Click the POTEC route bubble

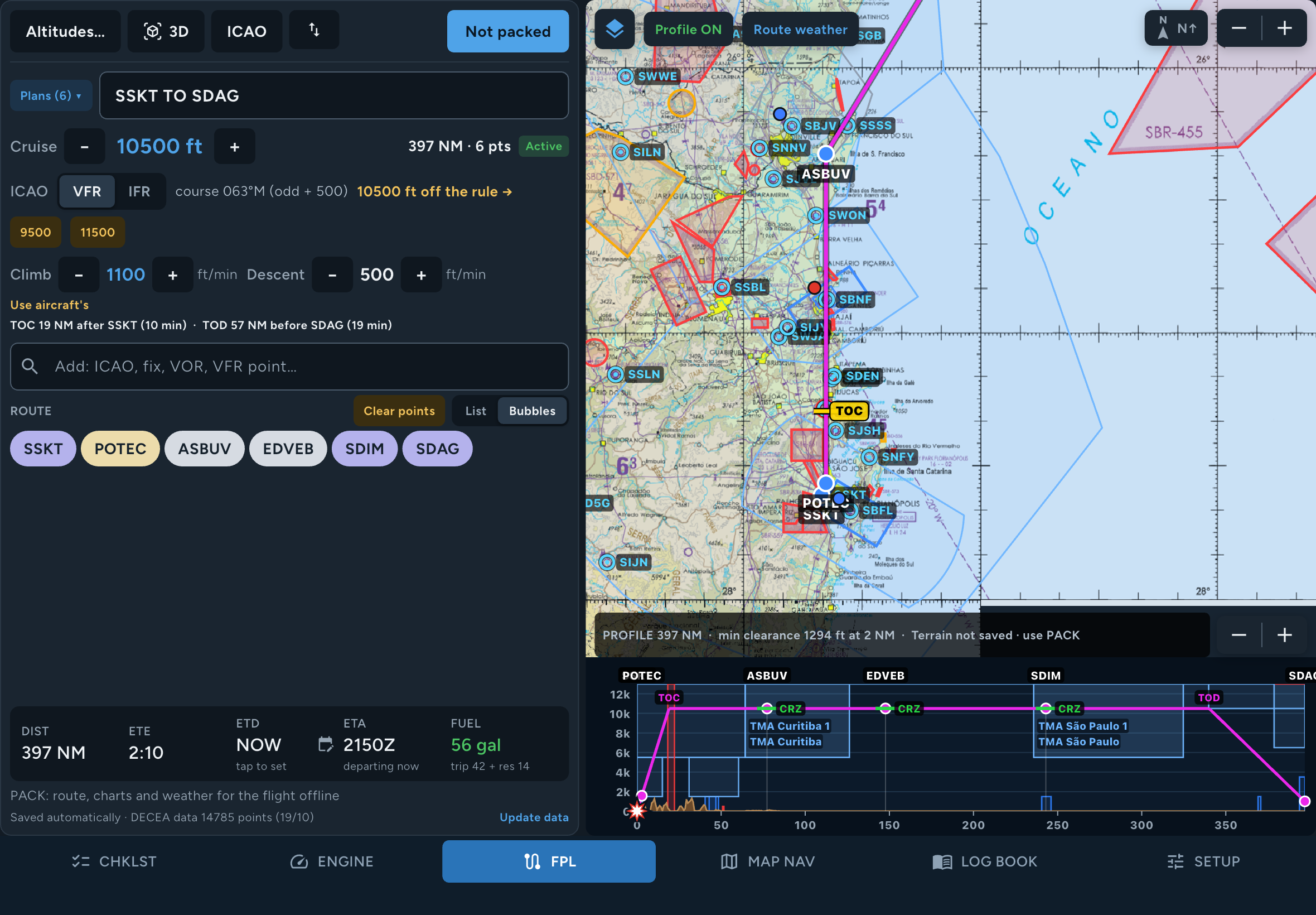(x=120, y=449)
